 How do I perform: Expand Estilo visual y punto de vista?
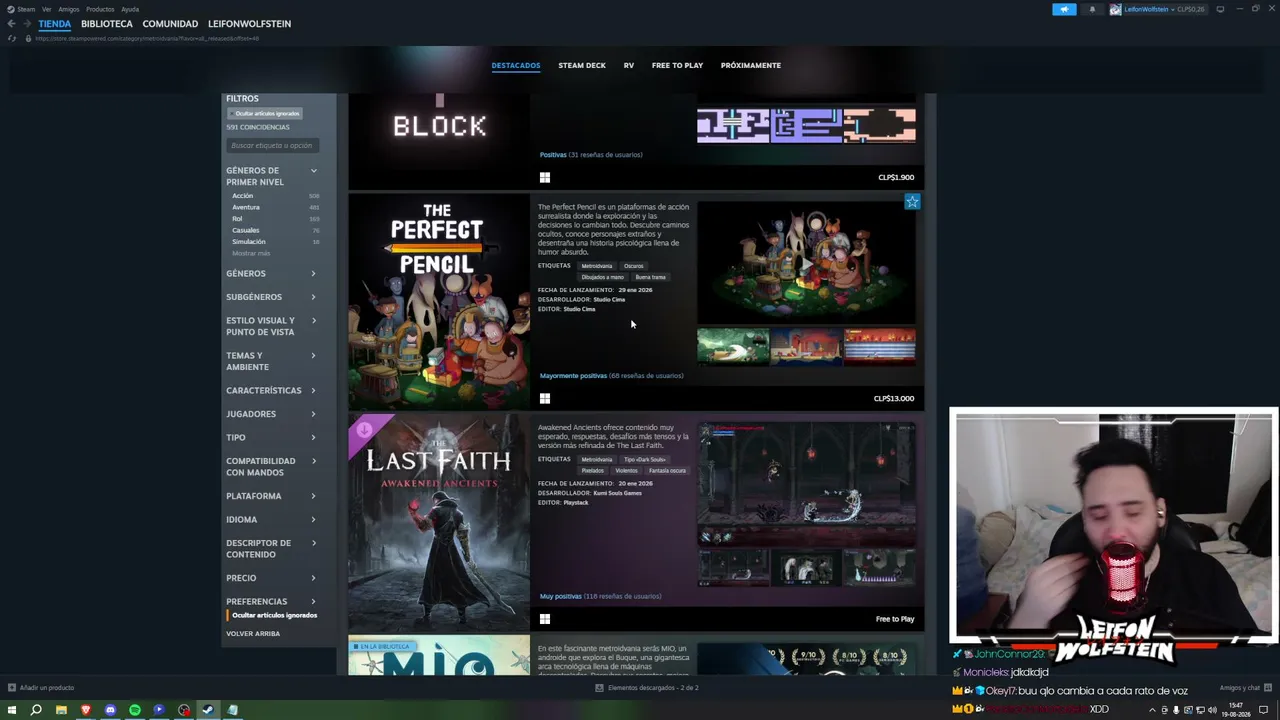[271, 326]
